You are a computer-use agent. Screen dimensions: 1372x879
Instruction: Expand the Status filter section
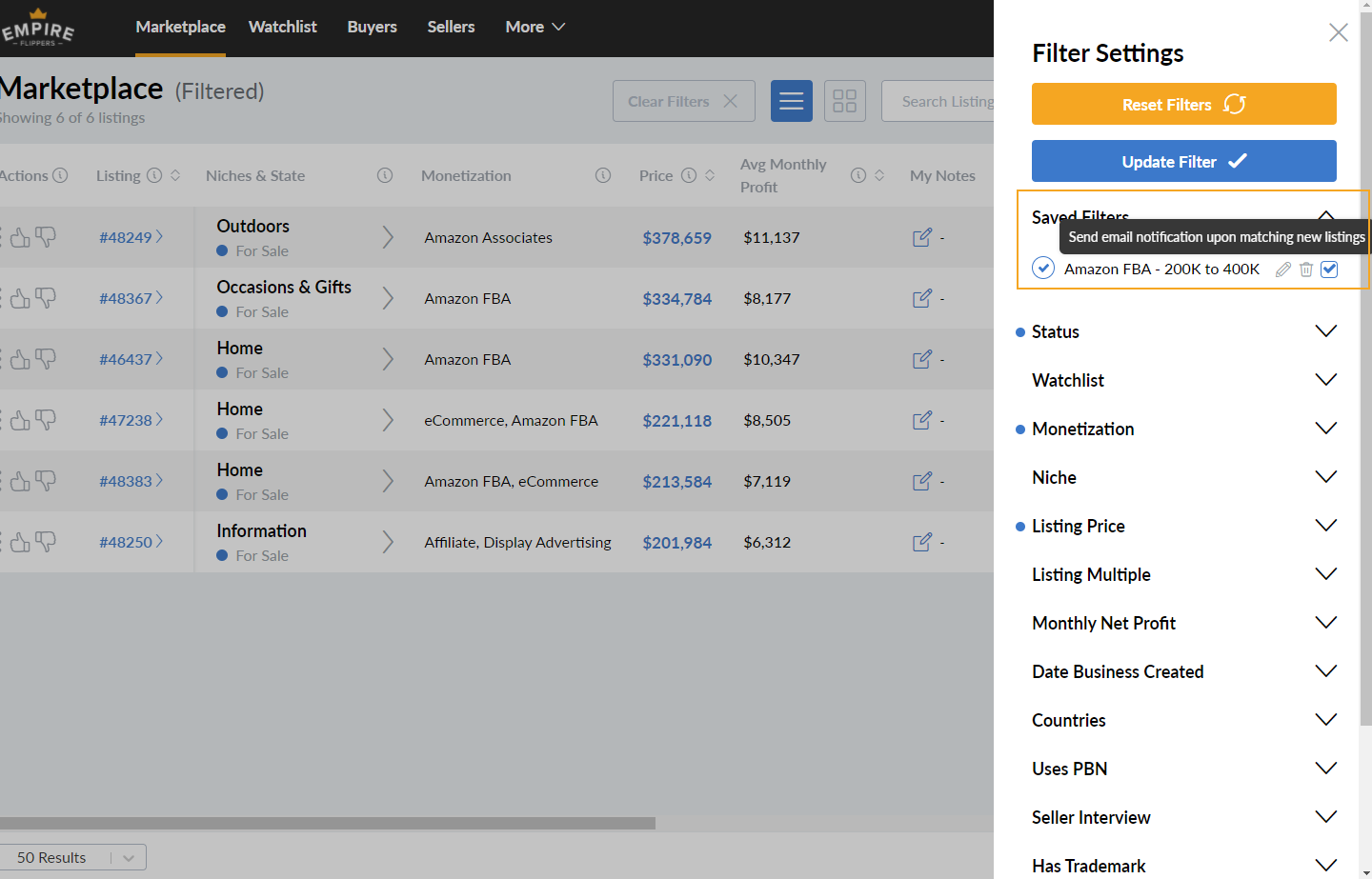[1326, 331]
